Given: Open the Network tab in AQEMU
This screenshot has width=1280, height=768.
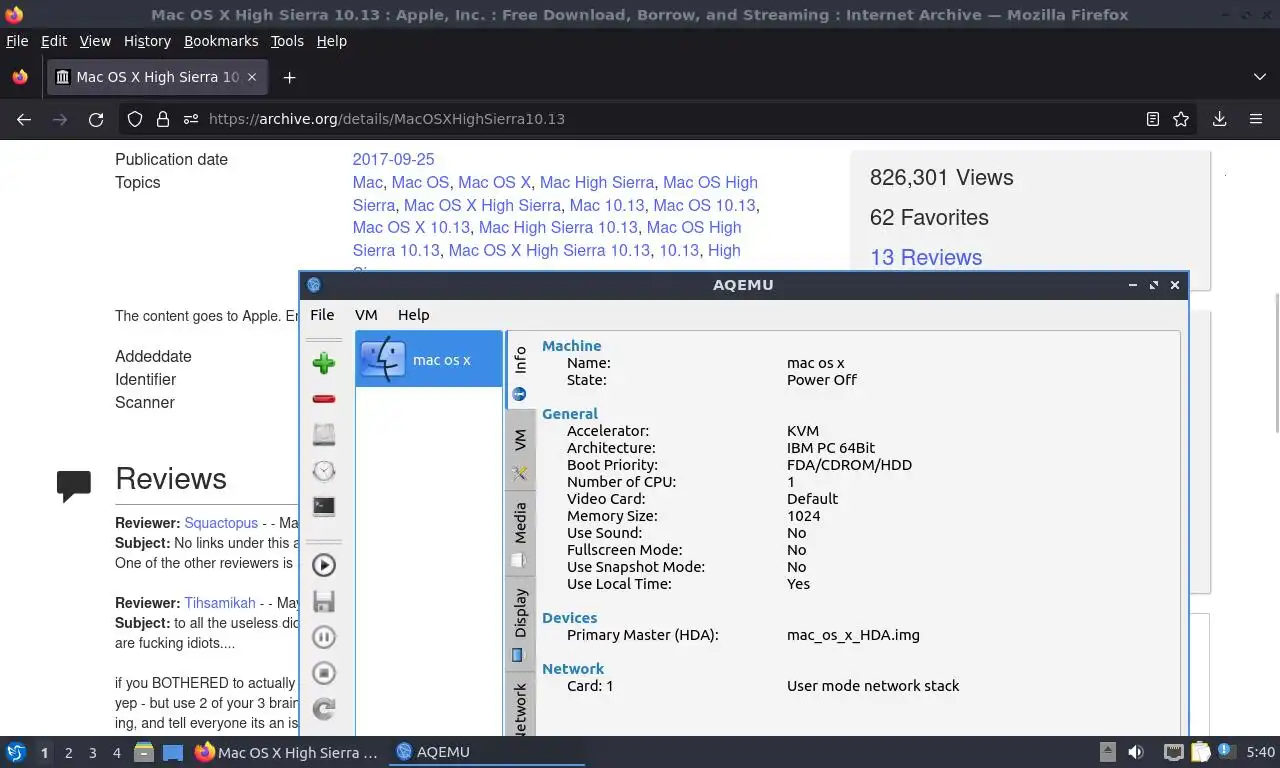Looking at the screenshot, I should [520, 706].
